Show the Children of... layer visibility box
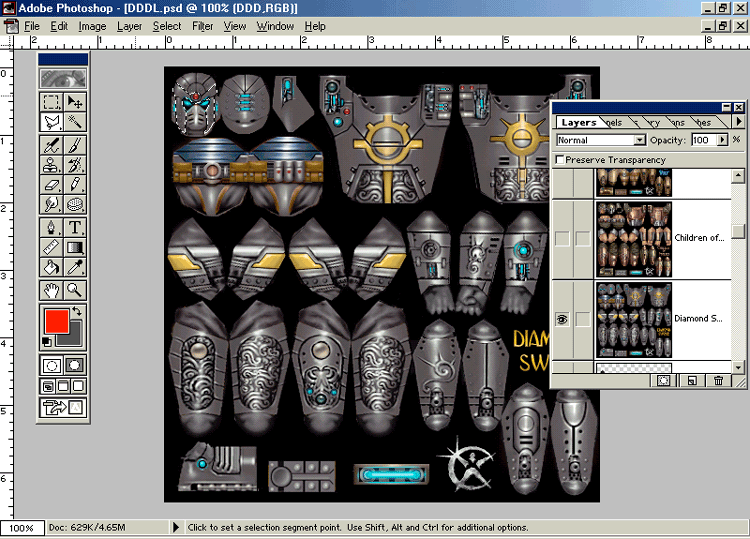The height and width of the screenshot is (539, 750). pyautogui.click(x=561, y=238)
